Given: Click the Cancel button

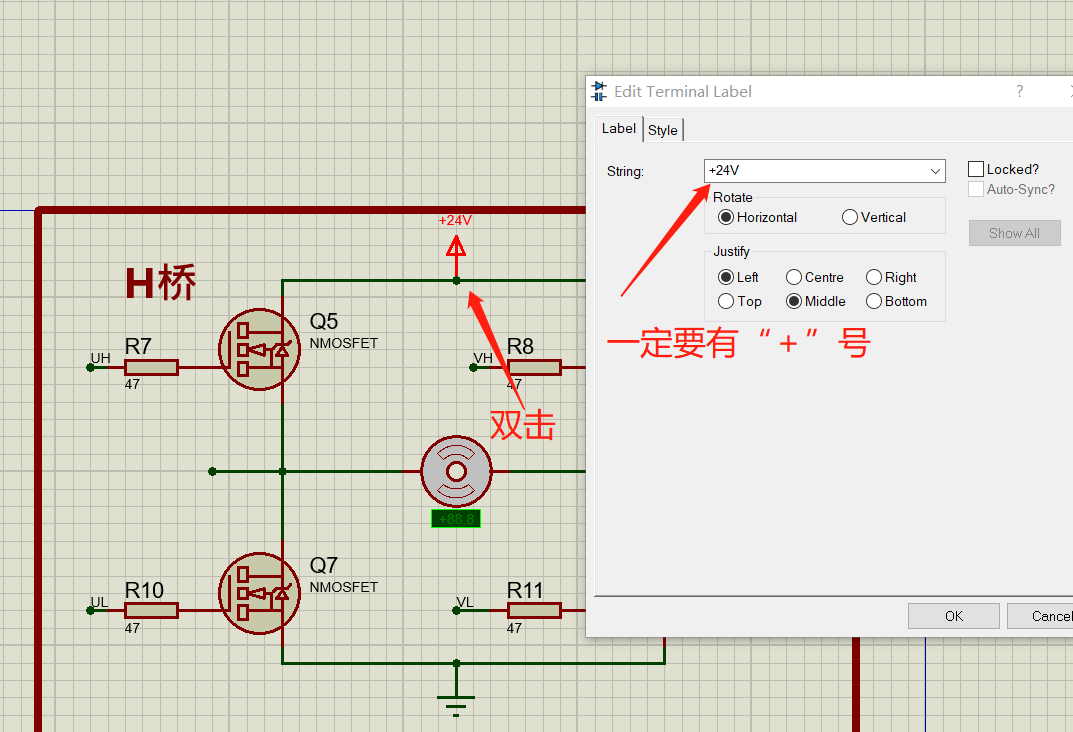Looking at the screenshot, I should click(x=1040, y=616).
